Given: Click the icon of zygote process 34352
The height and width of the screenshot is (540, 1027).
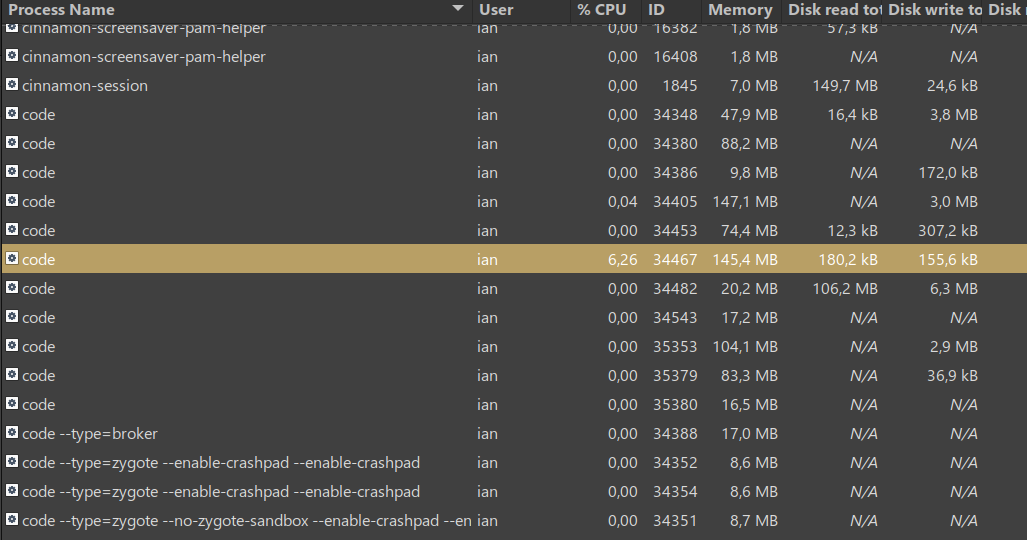Looking at the screenshot, I should 12,461.
